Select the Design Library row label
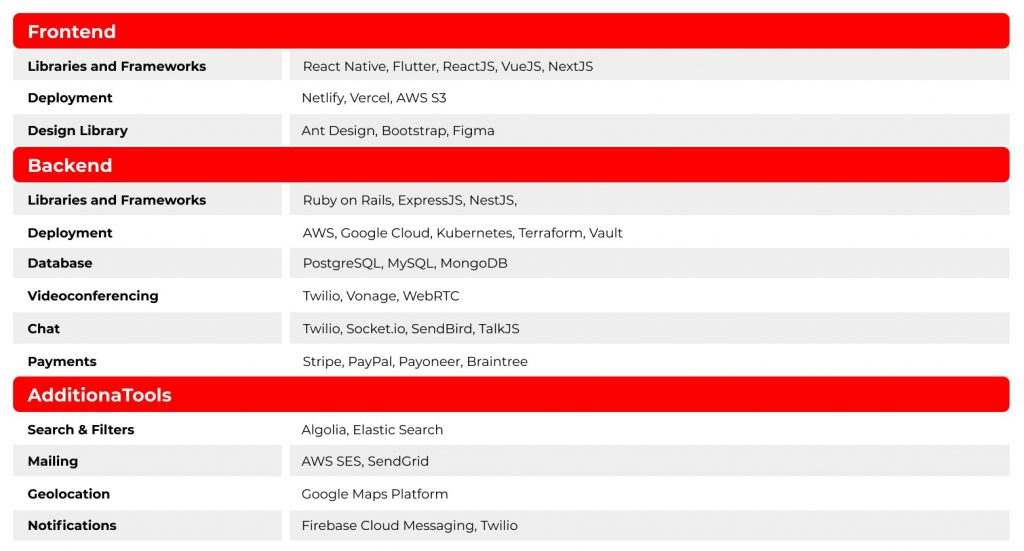Image resolution: width=1024 pixels, height=551 pixels. (78, 131)
